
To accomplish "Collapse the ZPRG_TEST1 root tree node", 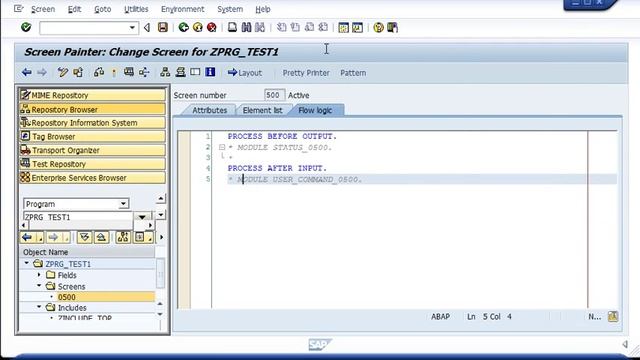I will (x=27, y=264).
